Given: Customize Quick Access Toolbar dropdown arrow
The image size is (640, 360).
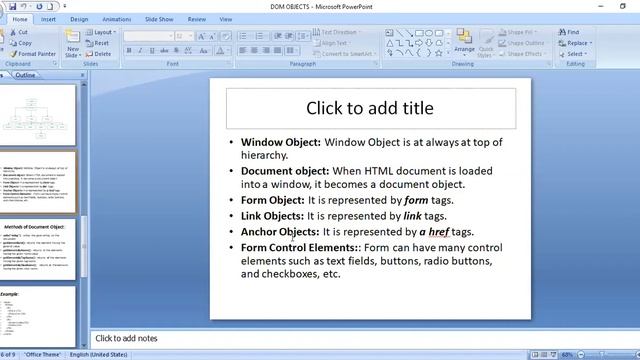Looking at the screenshot, I should 65,6.
